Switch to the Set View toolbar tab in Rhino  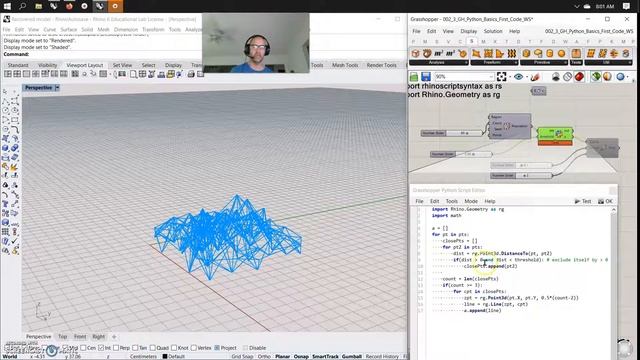coord(122,65)
